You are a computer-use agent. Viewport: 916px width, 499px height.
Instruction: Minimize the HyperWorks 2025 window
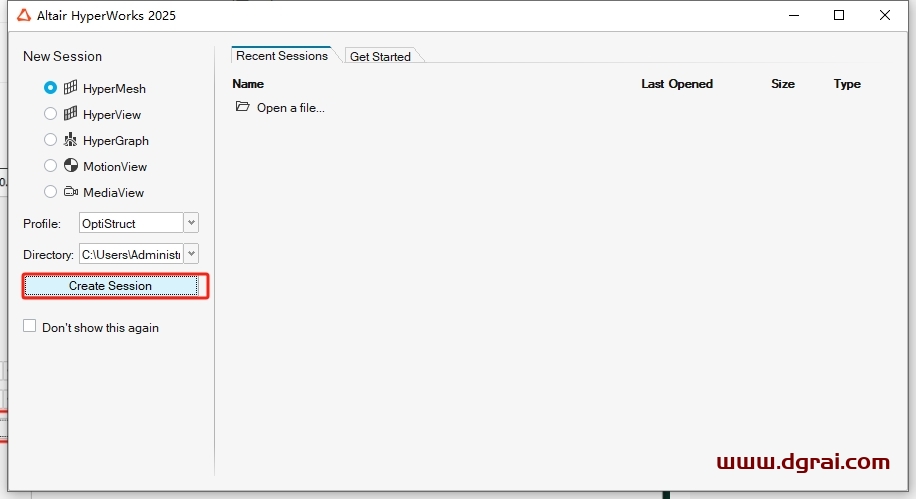pyautogui.click(x=793, y=15)
